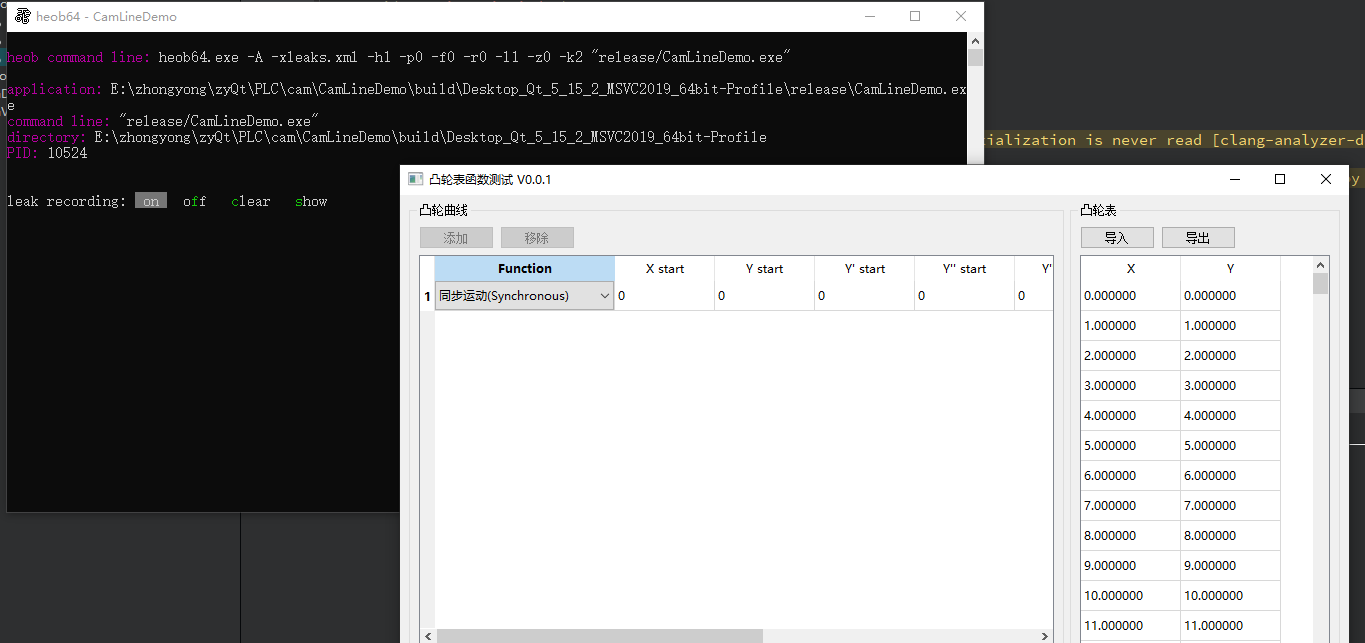Image resolution: width=1365 pixels, height=643 pixels.
Task: Close the 凸轮表函数测试 window
Action: (x=1326, y=179)
